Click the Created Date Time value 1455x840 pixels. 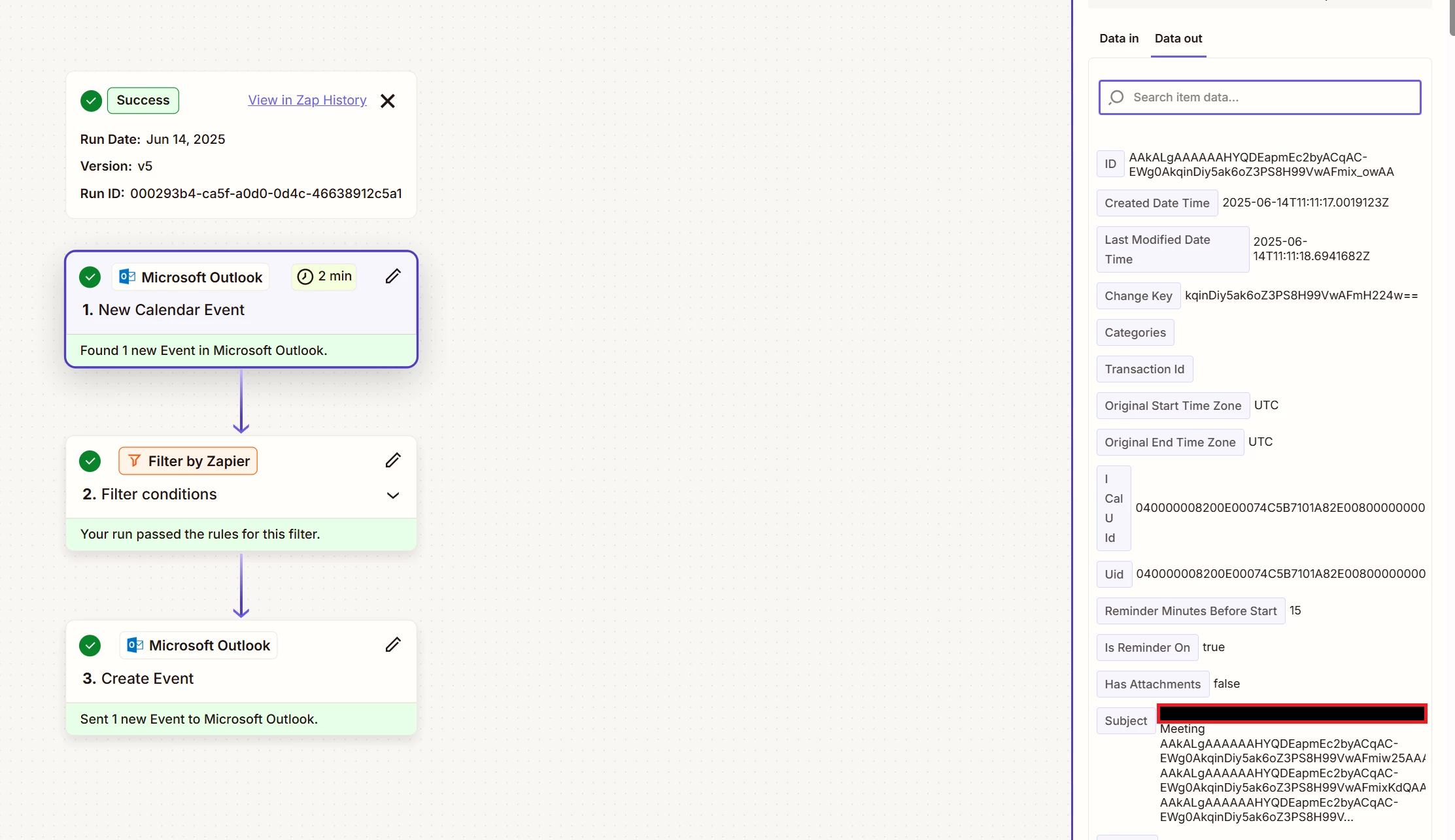[1305, 203]
